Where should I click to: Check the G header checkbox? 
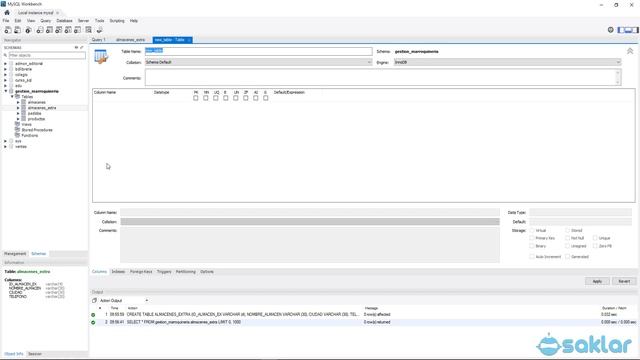click(x=266, y=98)
